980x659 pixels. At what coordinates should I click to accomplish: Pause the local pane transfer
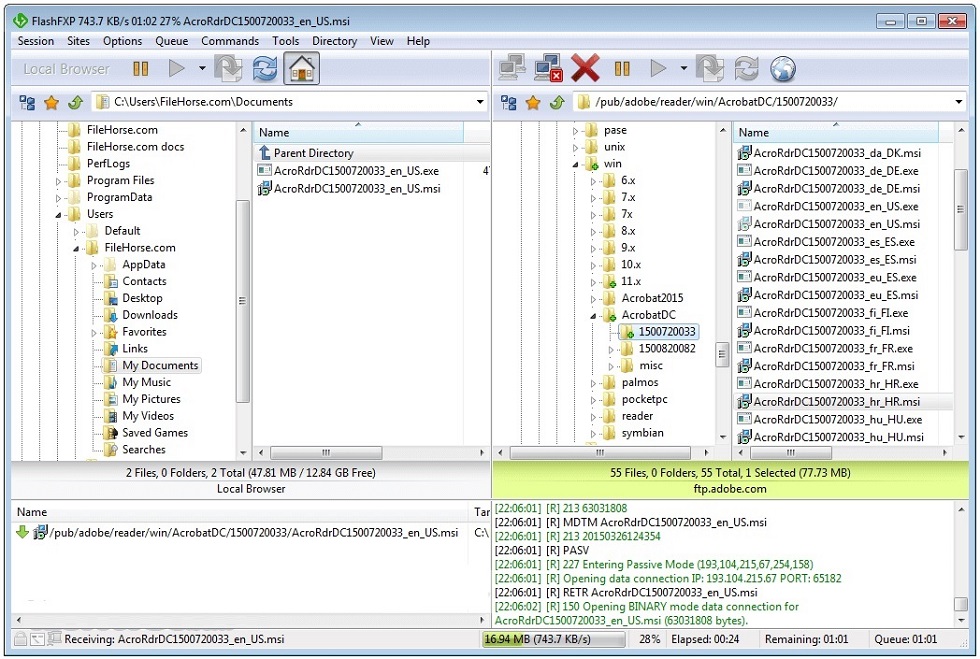[141, 68]
